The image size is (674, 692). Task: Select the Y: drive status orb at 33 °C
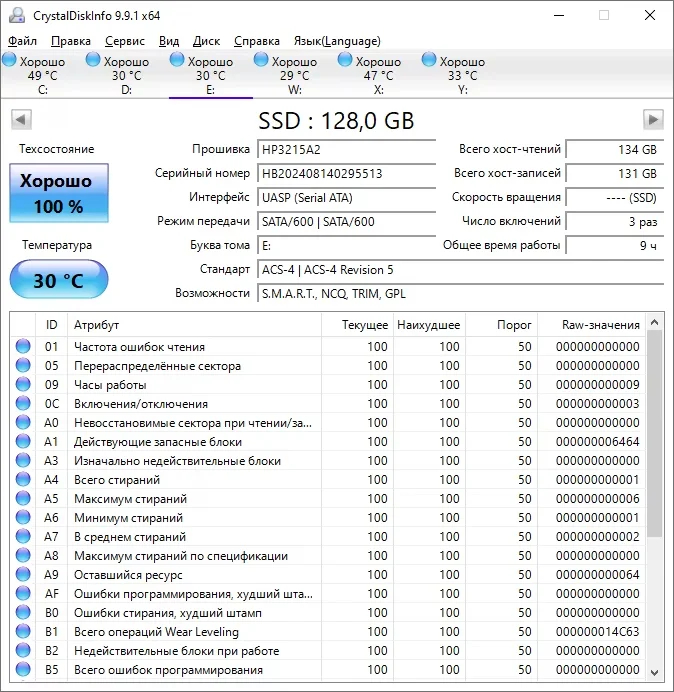(429, 60)
